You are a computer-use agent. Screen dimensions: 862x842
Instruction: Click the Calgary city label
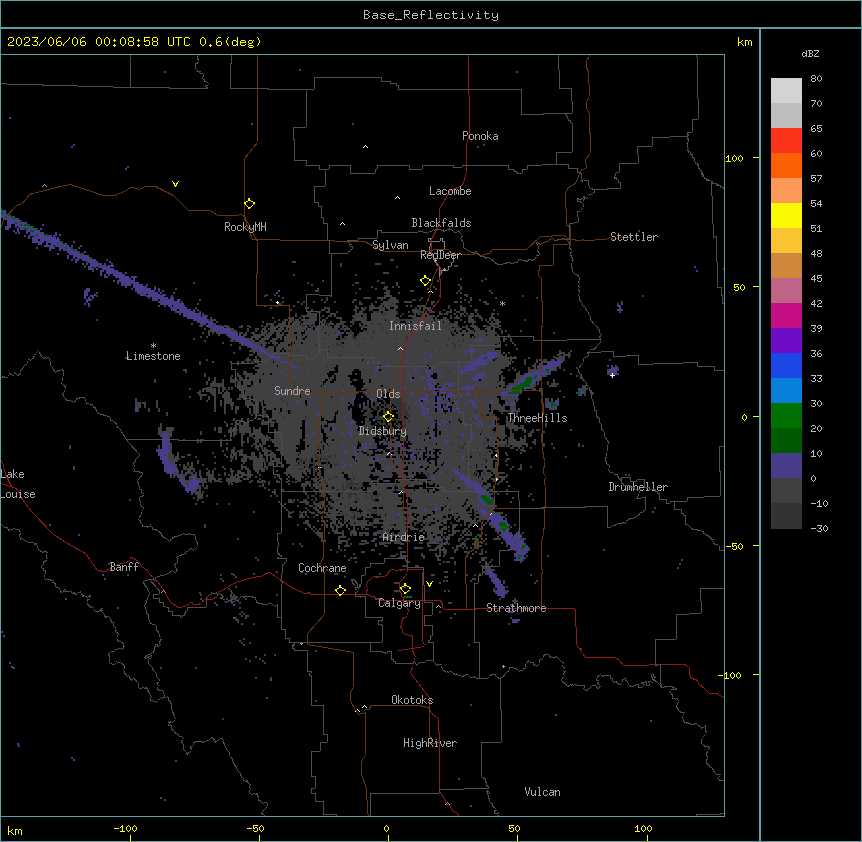pyautogui.click(x=399, y=603)
